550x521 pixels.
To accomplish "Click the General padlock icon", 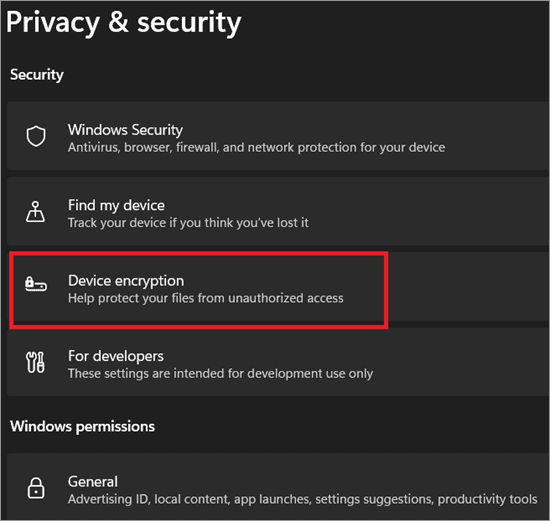I will tap(36, 488).
